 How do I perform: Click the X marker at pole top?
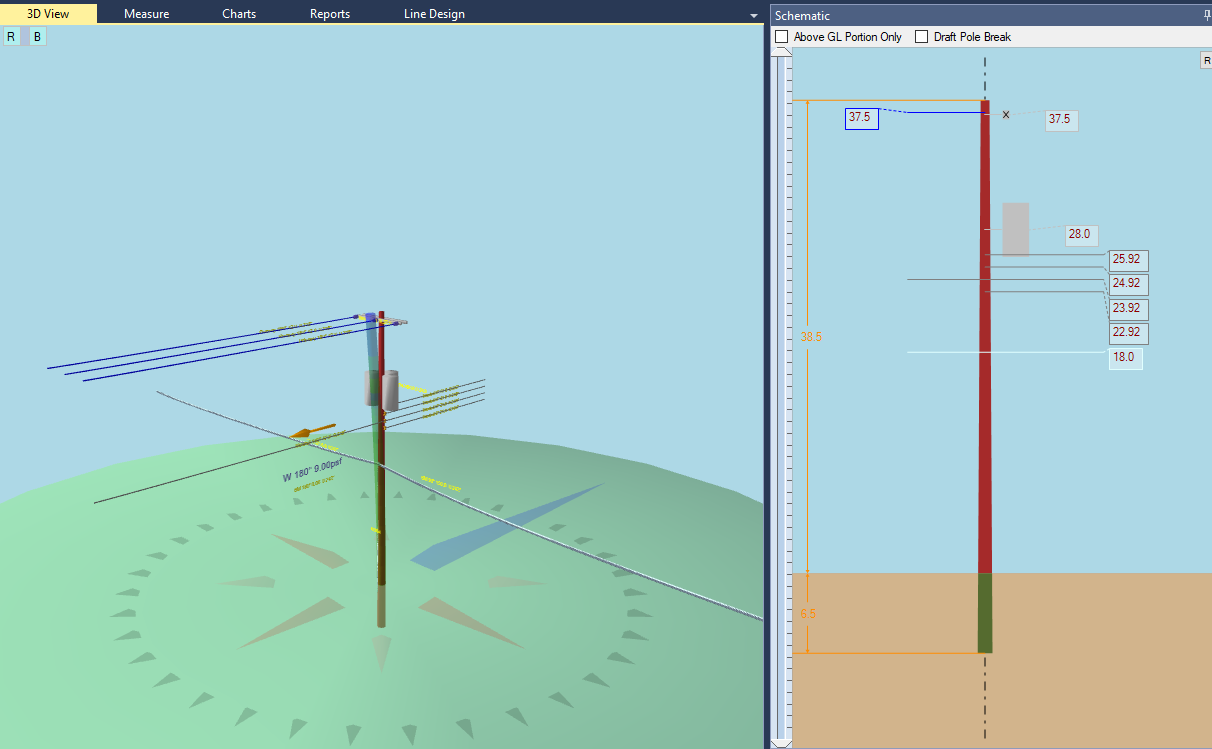(1006, 115)
